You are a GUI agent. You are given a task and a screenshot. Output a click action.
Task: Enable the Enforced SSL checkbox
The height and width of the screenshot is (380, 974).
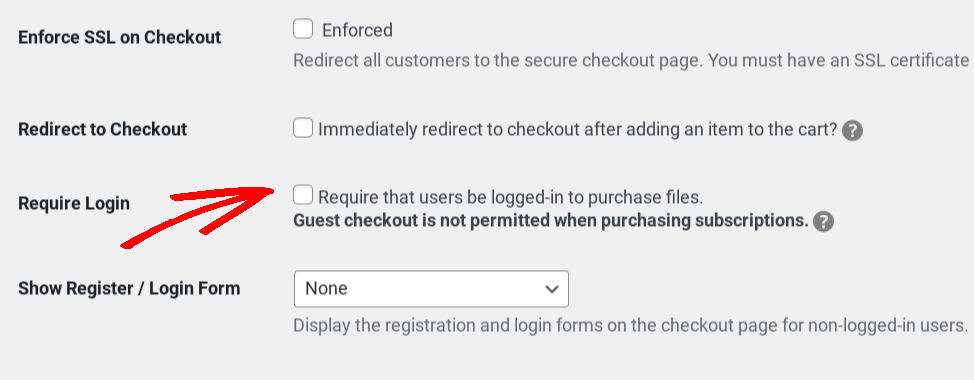(303, 29)
